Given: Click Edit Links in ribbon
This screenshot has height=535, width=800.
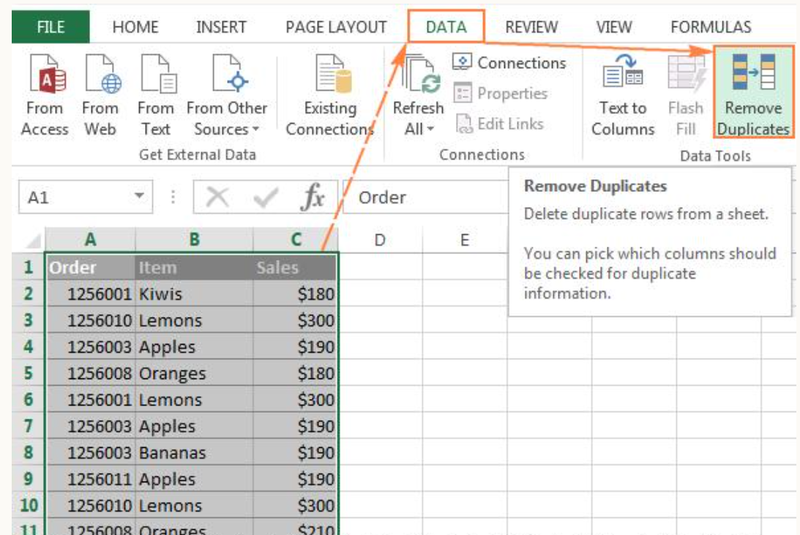Looking at the screenshot, I should (499, 124).
